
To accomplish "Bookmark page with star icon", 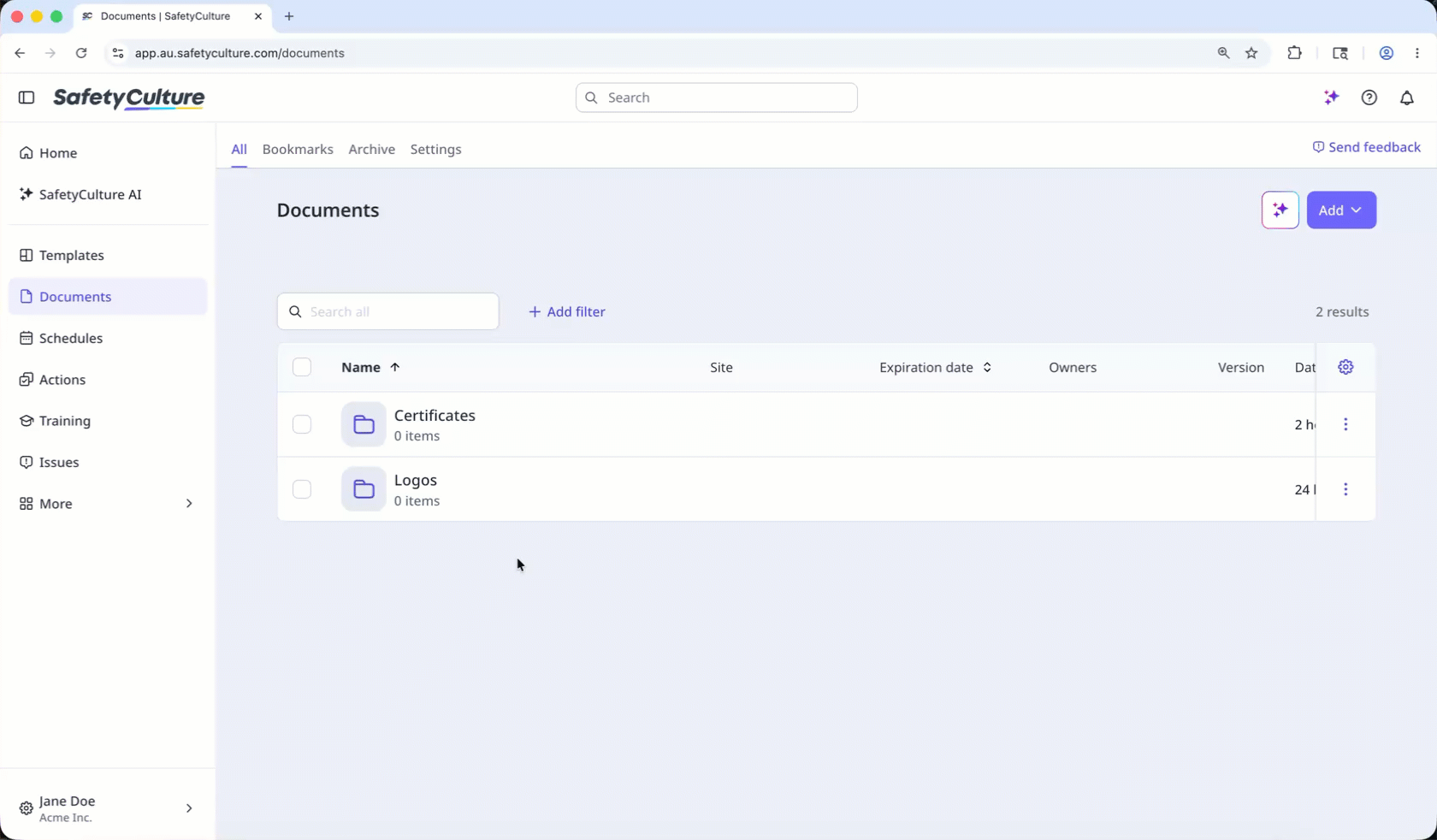I will point(1251,53).
